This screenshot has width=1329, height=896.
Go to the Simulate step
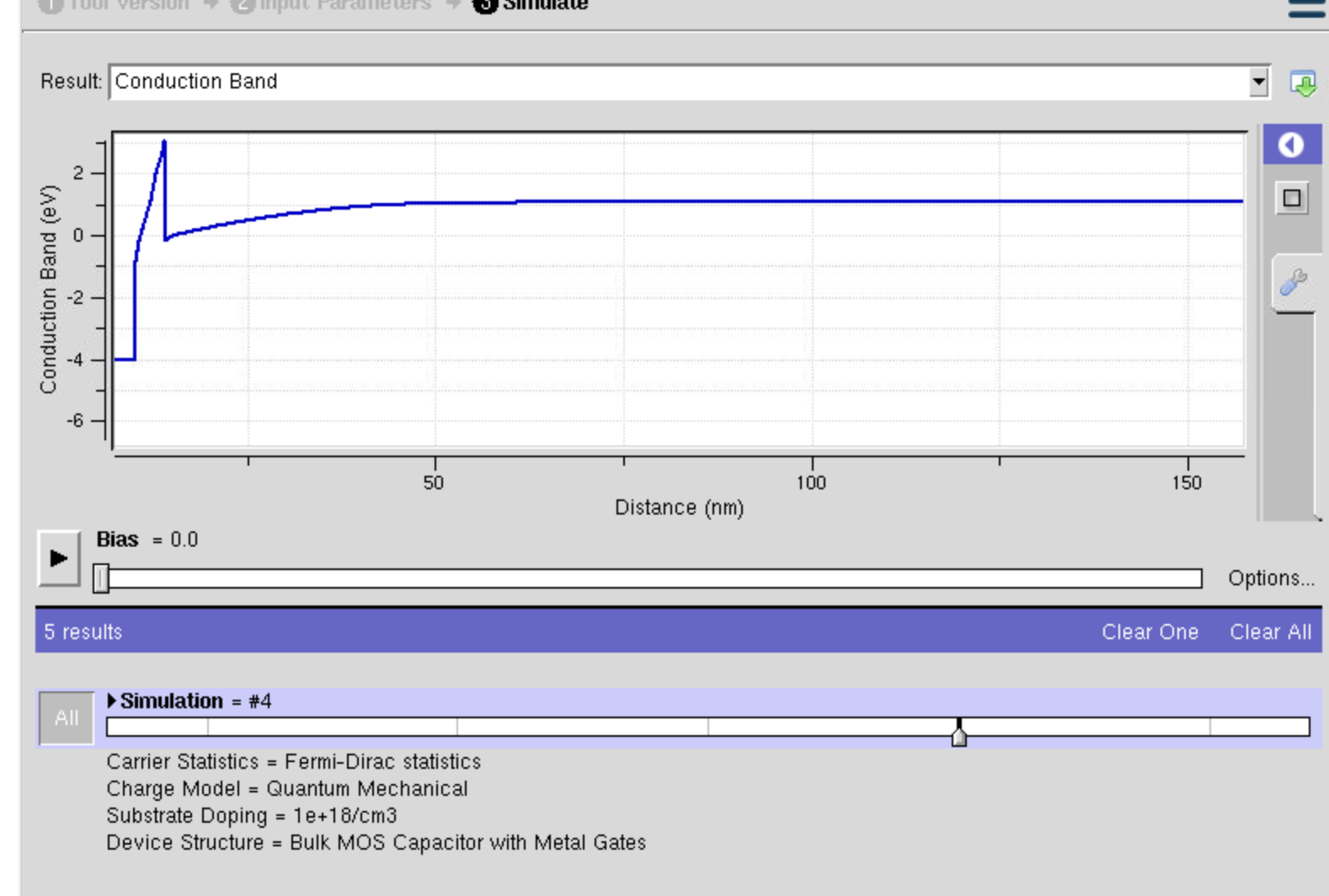point(531,5)
